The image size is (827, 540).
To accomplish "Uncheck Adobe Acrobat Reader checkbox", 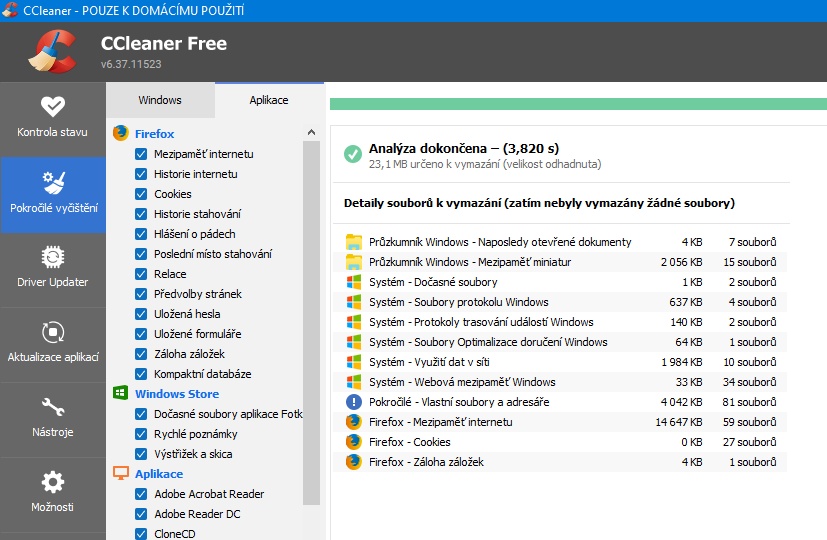I will pos(141,494).
